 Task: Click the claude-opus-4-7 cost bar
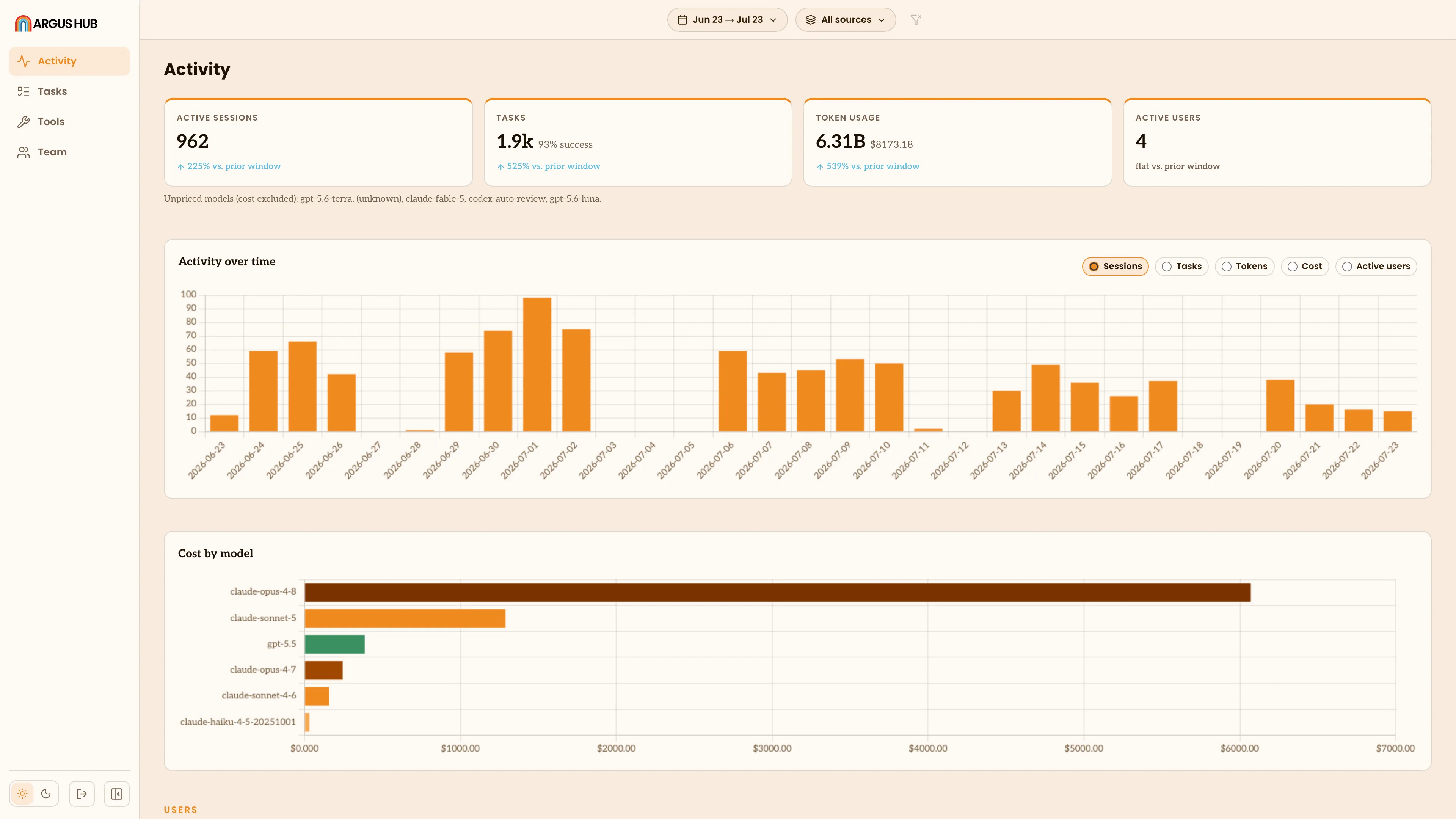point(323,670)
